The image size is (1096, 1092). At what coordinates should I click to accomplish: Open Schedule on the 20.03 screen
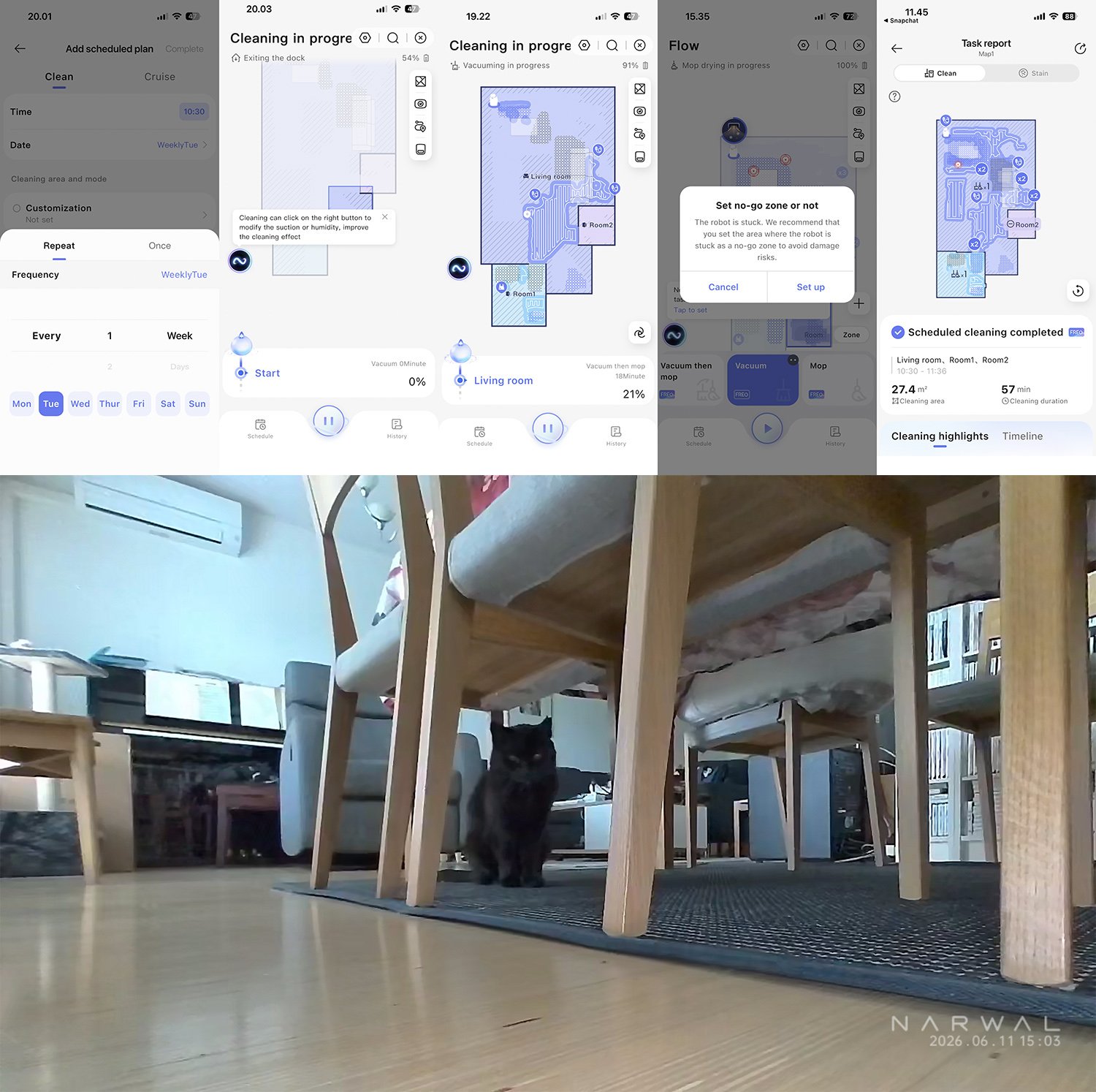260,428
